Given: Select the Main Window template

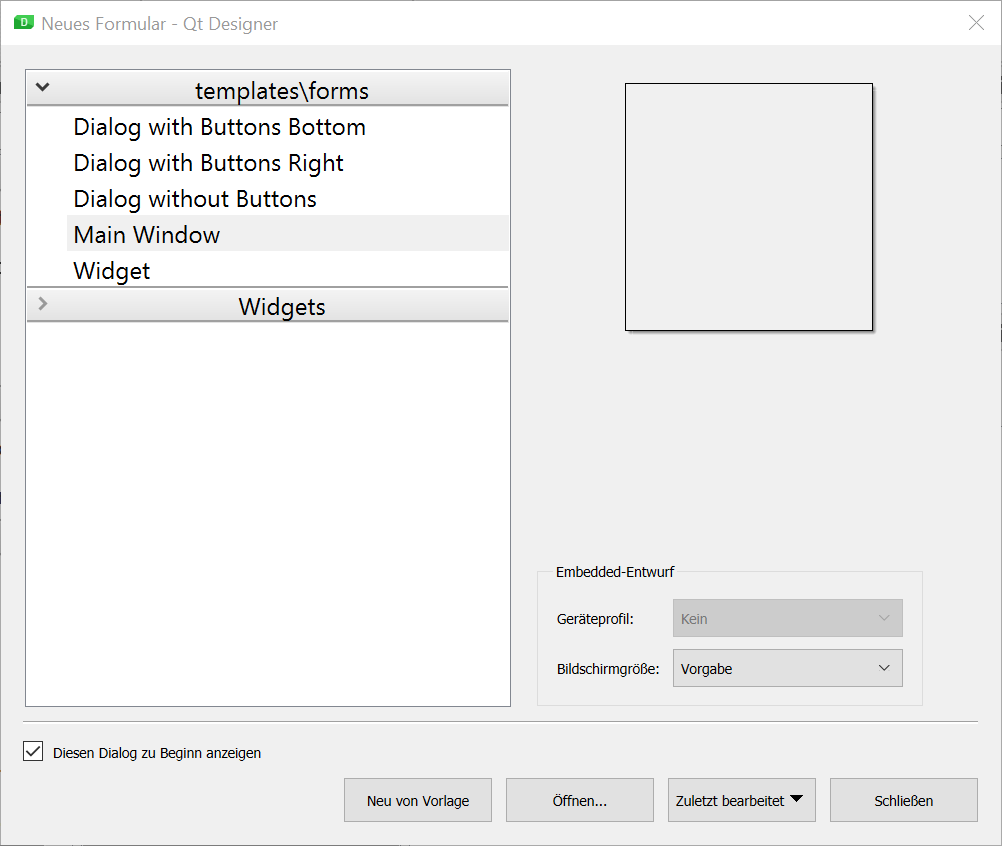Looking at the screenshot, I should coord(288,233).
